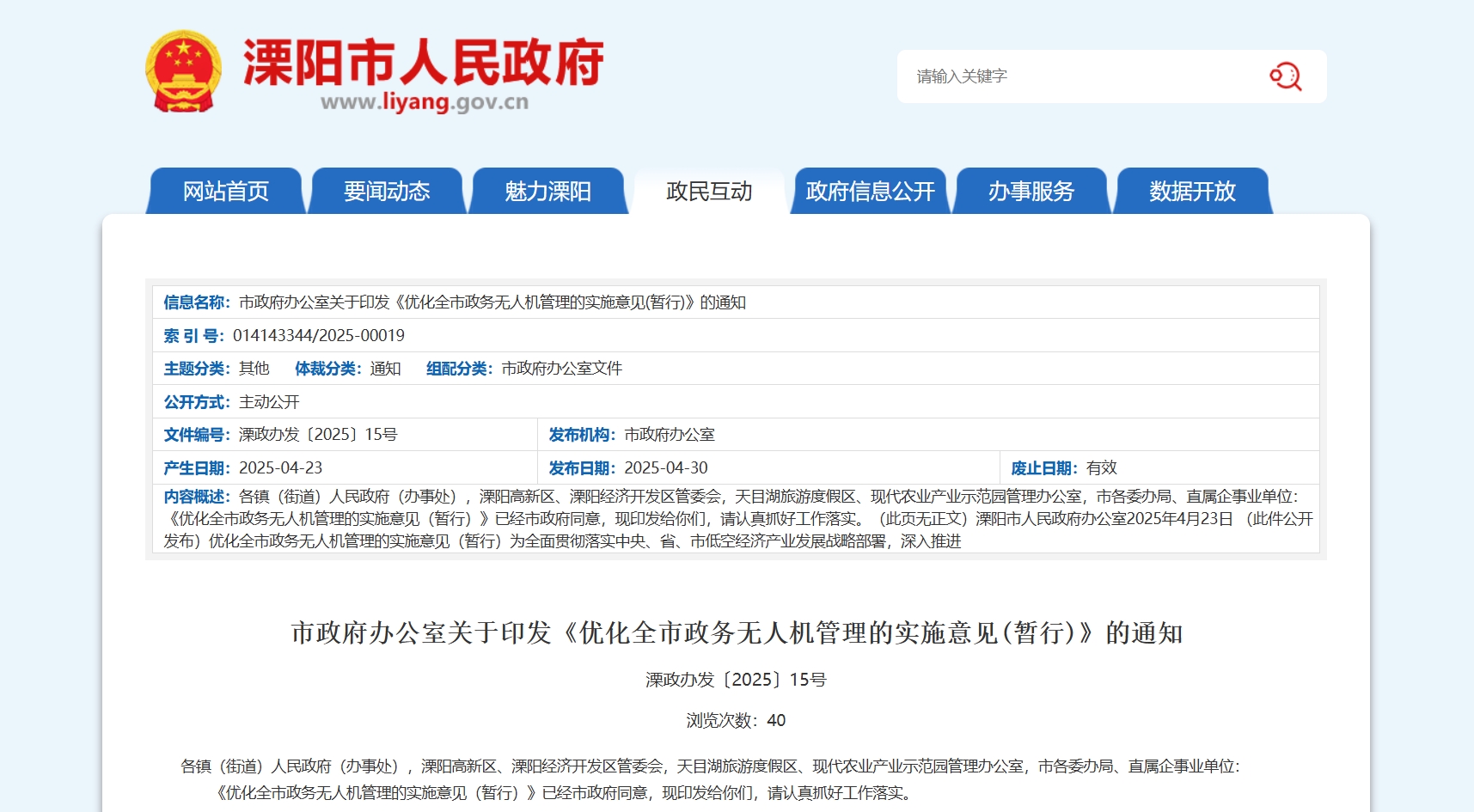Open the 政府信息公开 tab
Screen dimensions: 1474x812
[870, 191]
